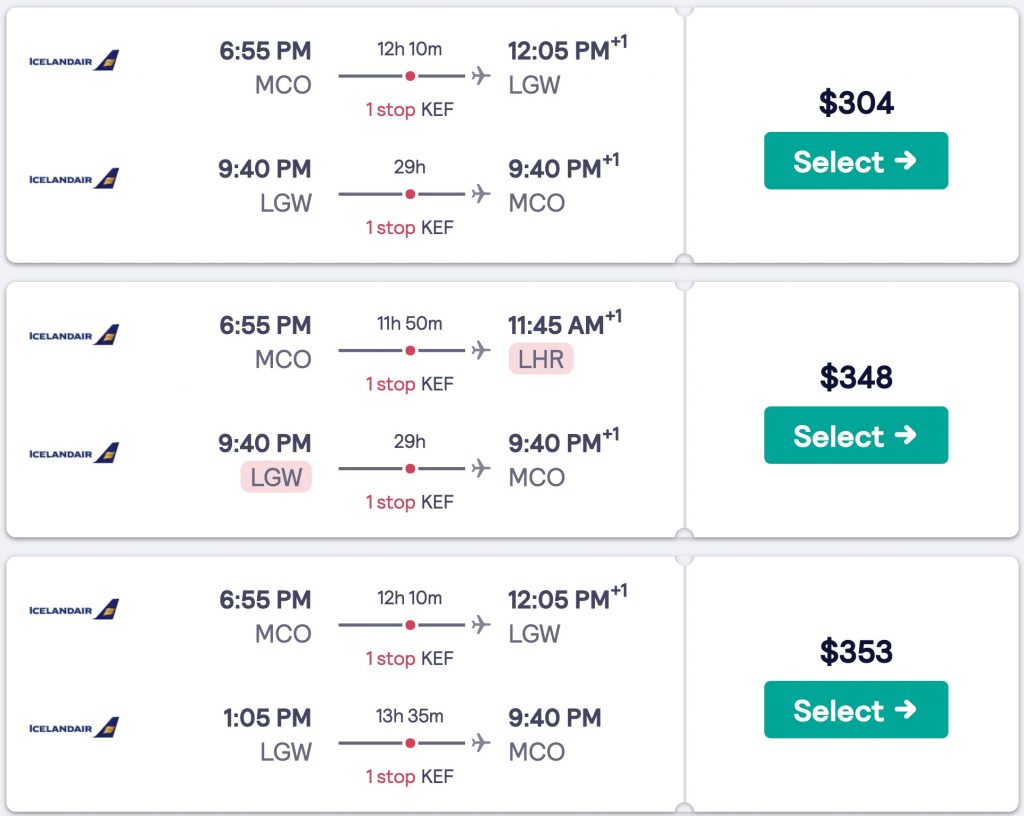Image resolution: width=1024 pixels, height=816 pixels.
Task: Click the $348 price label
Action: [x=855, y=377]
